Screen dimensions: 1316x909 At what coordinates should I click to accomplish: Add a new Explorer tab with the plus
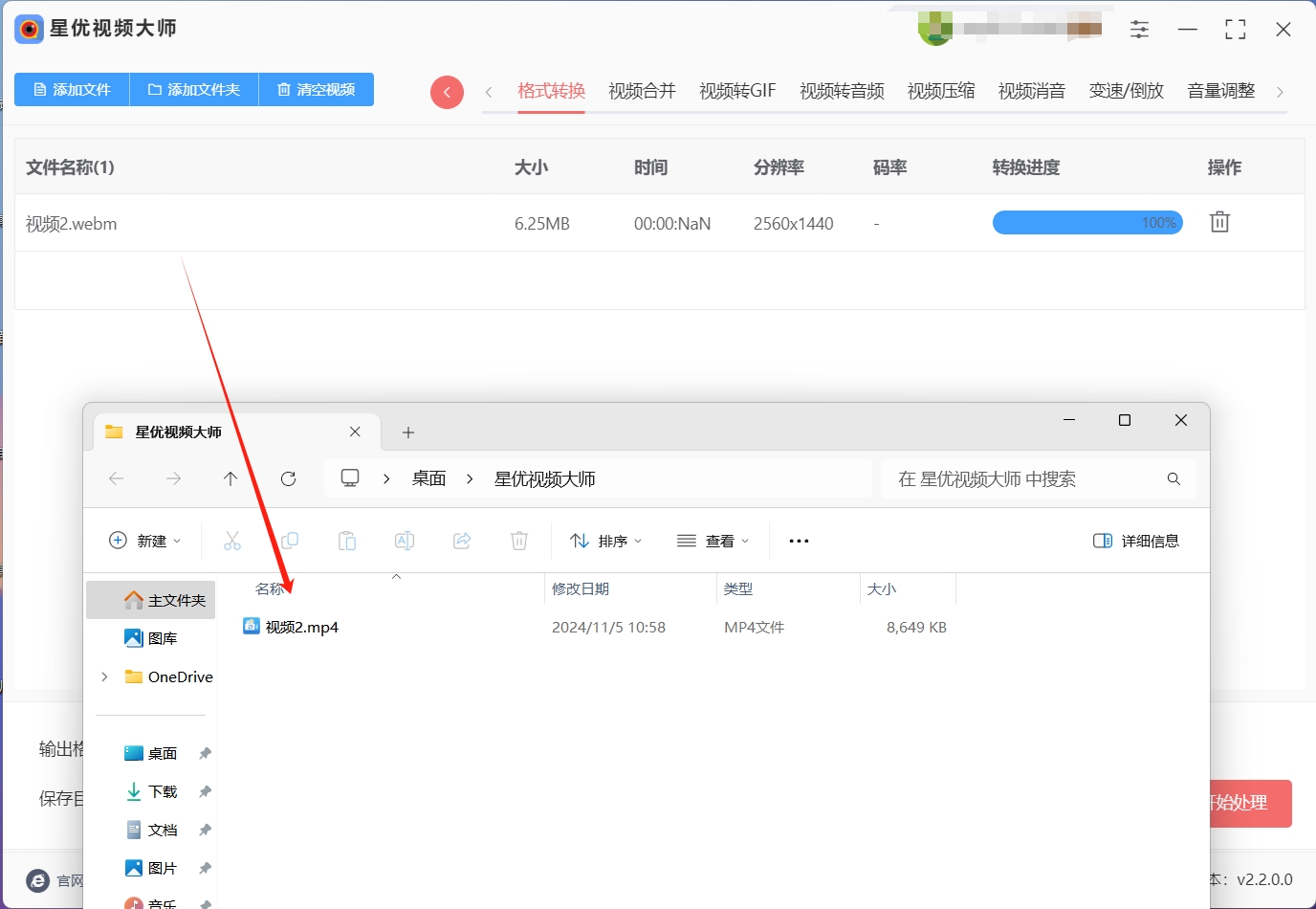pos(408,432)
